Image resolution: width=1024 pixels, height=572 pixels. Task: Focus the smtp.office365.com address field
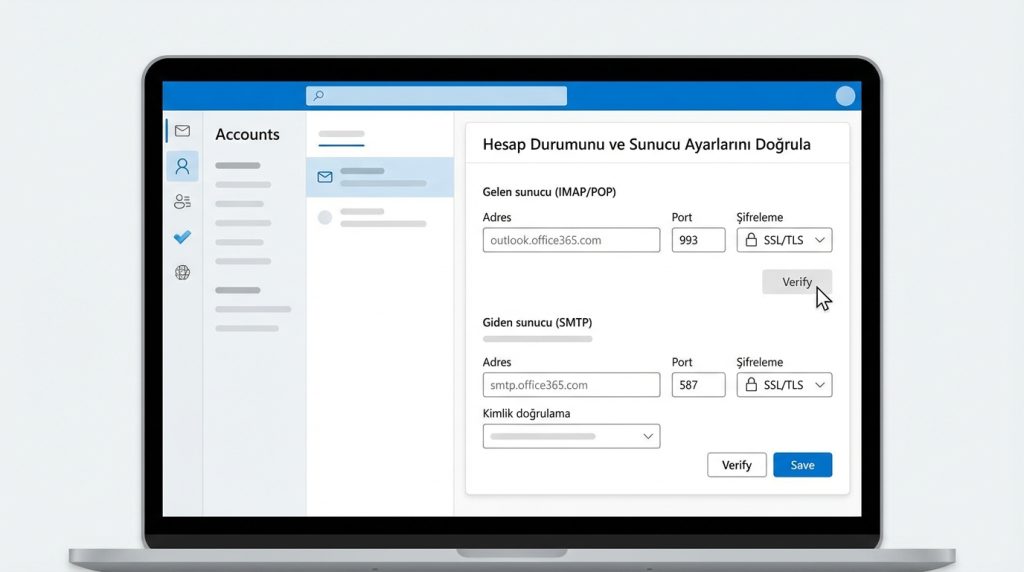click(x=571, y=385)
